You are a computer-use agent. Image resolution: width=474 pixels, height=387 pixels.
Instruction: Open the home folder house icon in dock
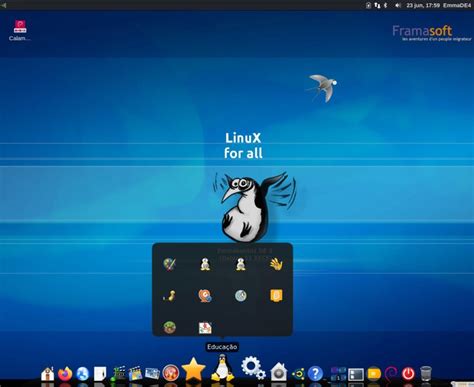pos(48,374)
